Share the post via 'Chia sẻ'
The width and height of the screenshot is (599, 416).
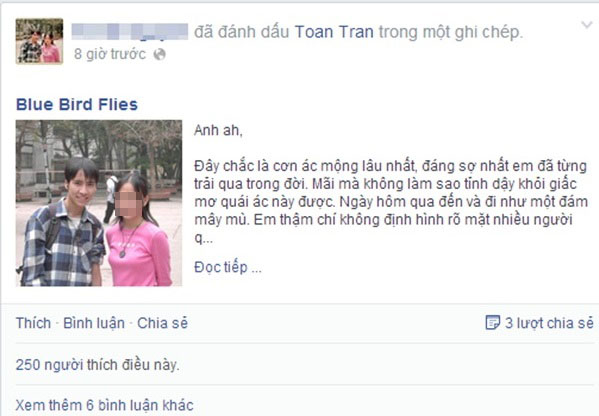coord(162,323)
